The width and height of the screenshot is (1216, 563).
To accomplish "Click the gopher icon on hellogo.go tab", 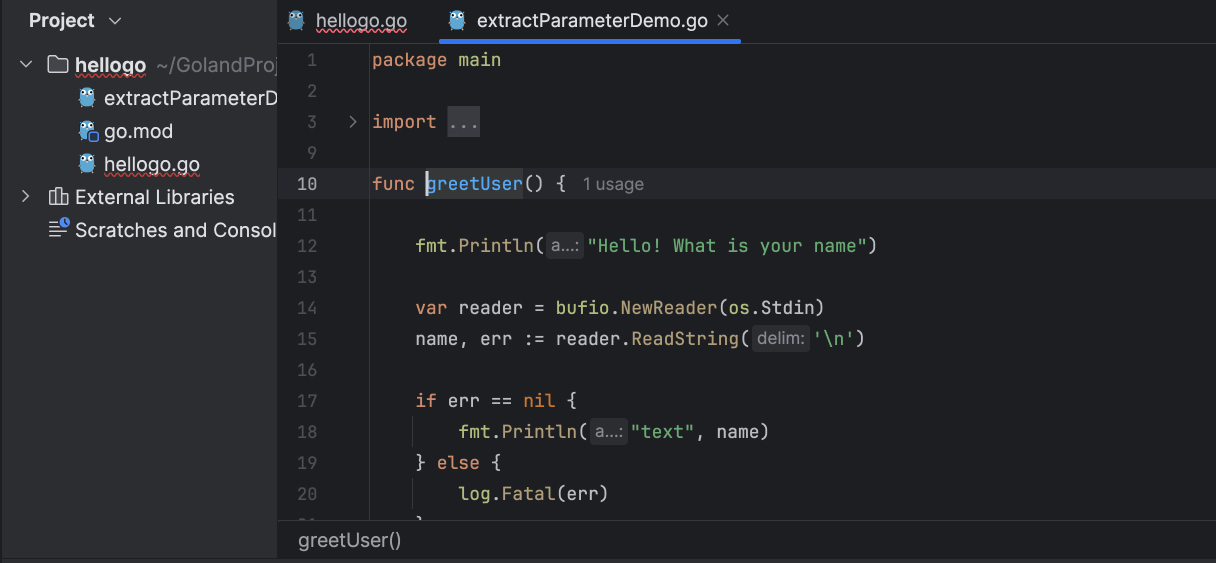I will (296, 20).
